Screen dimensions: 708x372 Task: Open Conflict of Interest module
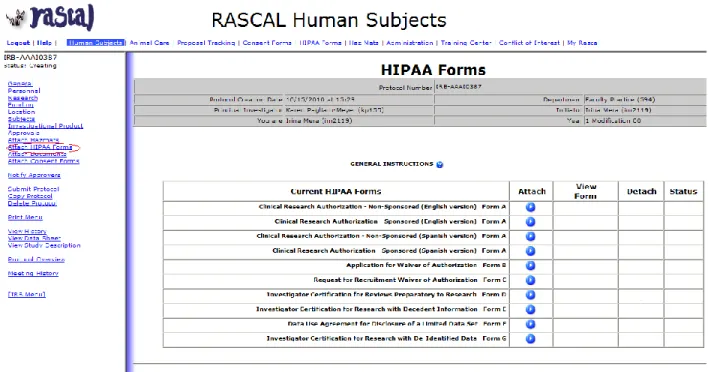(x=529, y=43)
